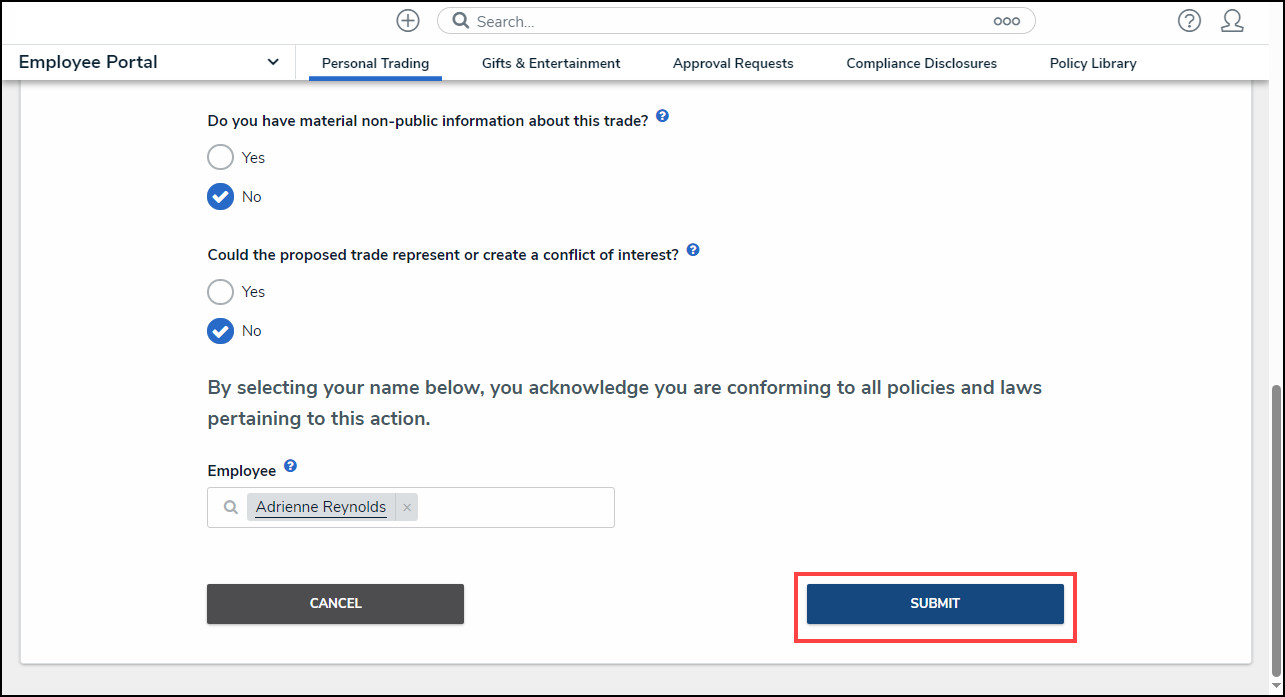
Task: Switch to the Gifts & Entertainment tab
Action: tap(550, 62)
